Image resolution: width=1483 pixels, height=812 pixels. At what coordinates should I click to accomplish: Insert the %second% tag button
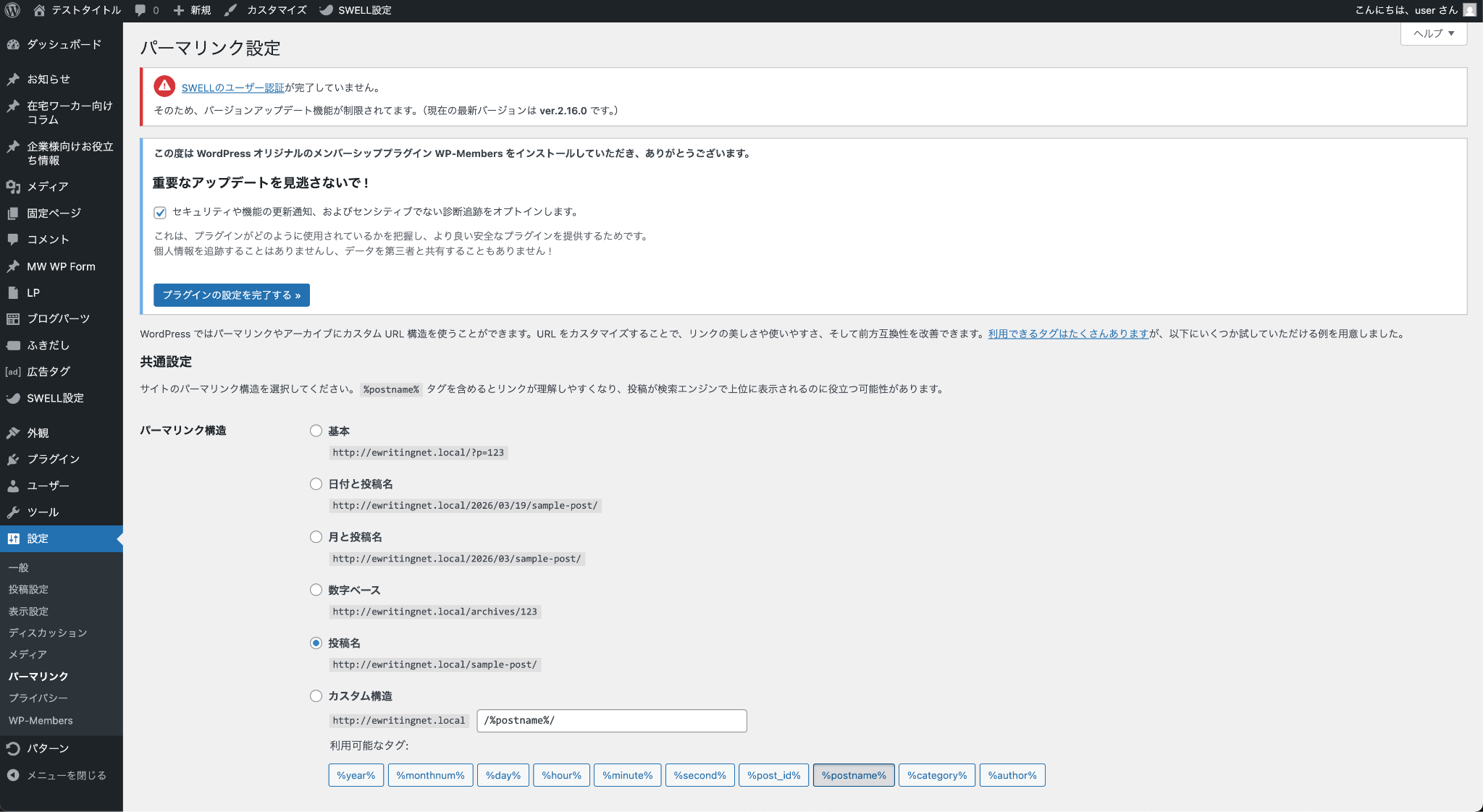700,775
